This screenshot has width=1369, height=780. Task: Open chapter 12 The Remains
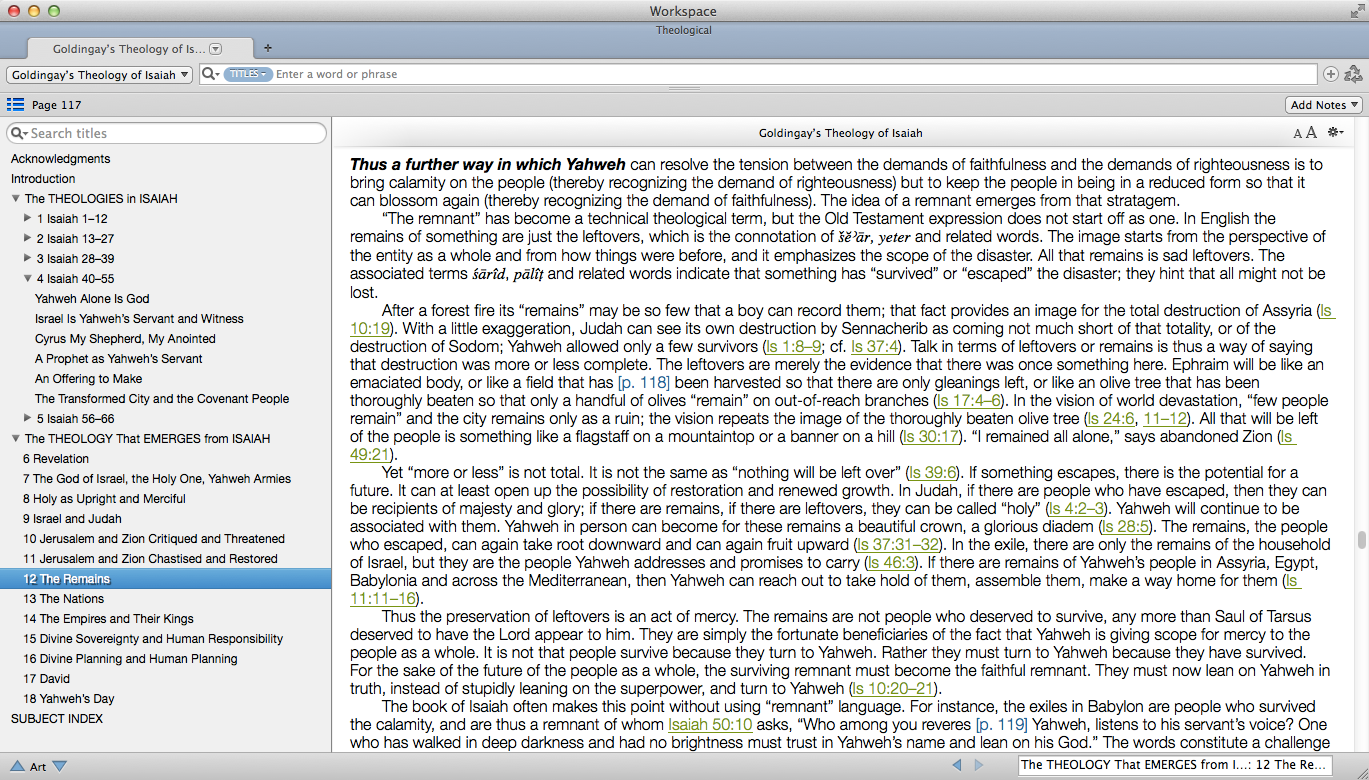(67, 579)
